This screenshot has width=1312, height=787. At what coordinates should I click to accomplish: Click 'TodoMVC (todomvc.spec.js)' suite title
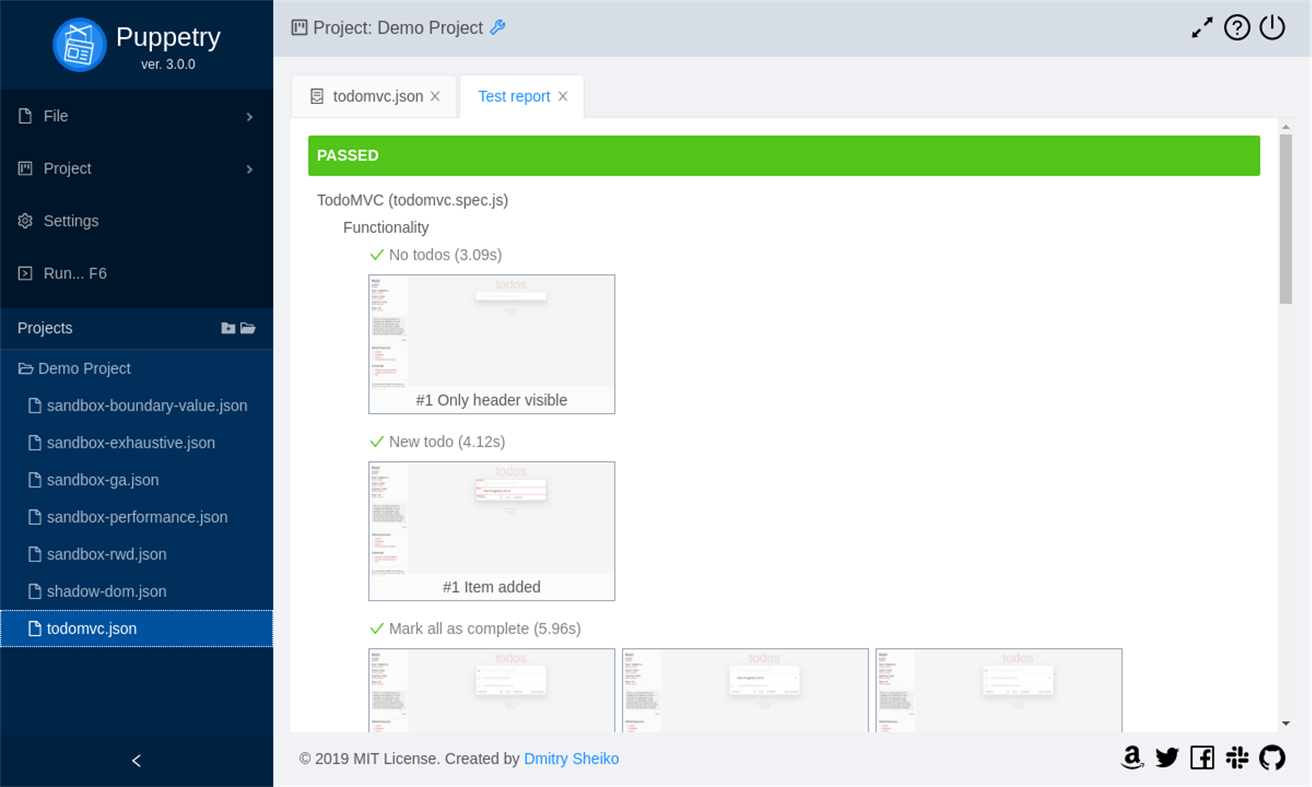point(413,200)
